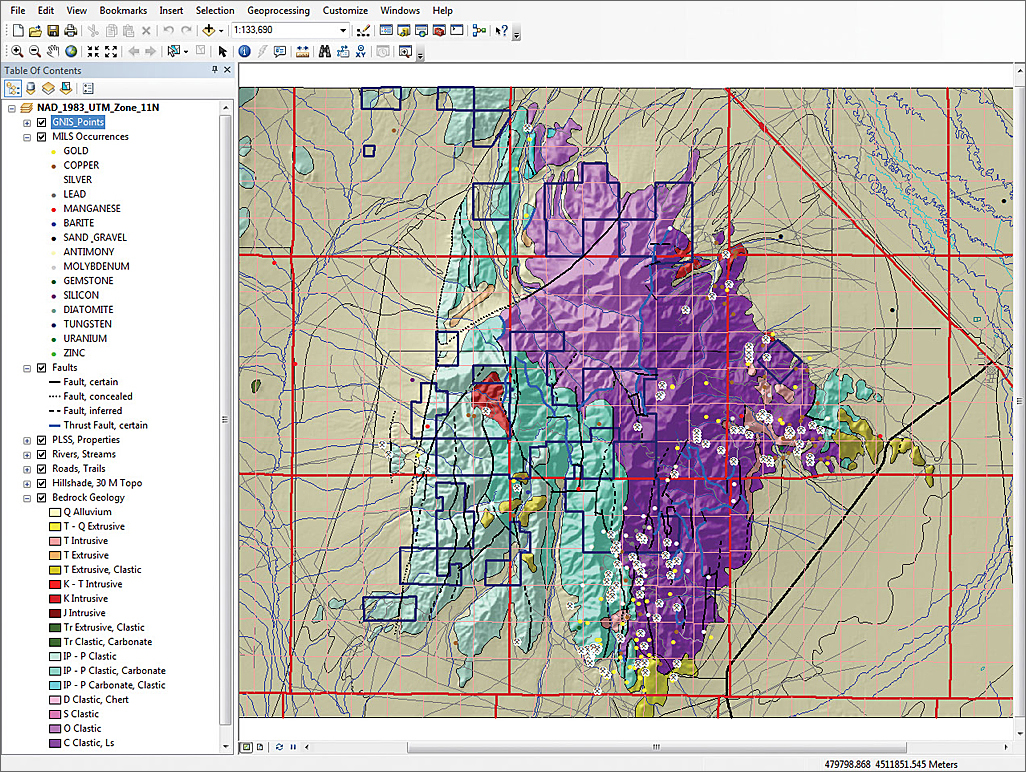Viewport: 1026px width, 772px height.
Task: Open the Geoprocessing menu
Action: click(x=278, y=10)
